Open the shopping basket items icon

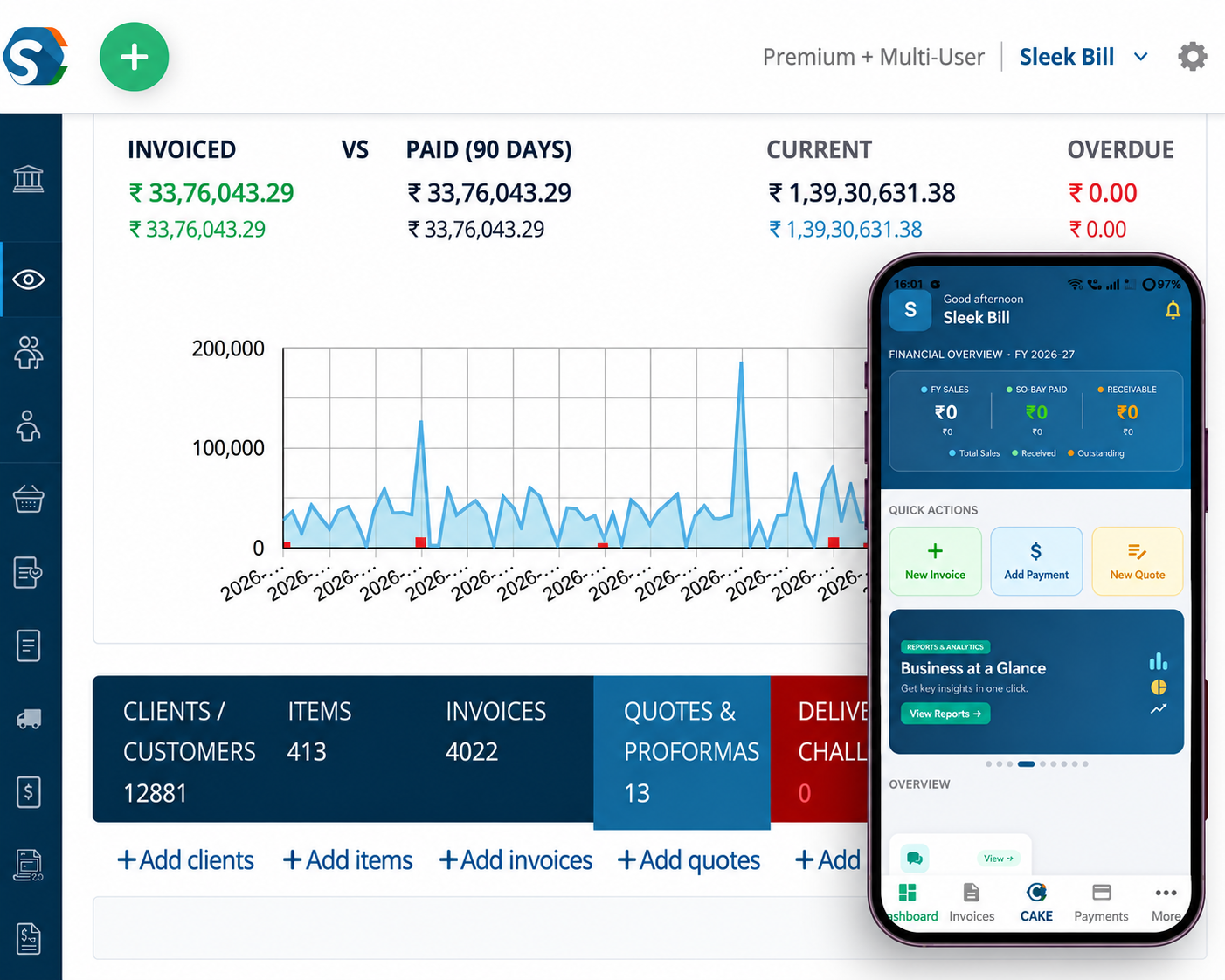(29, 499)
